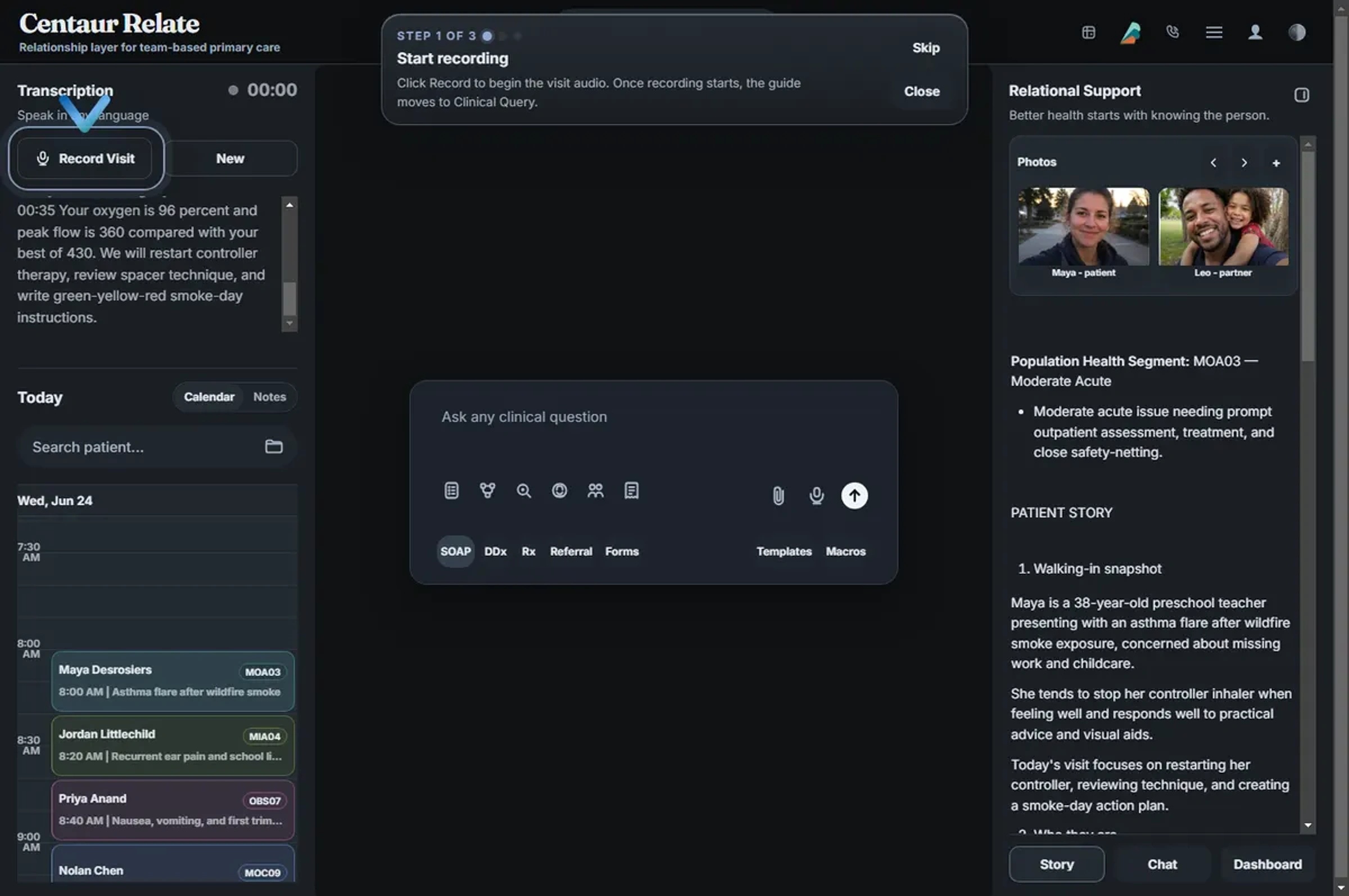Click the MOC09 badge on Nolan's appointment
1349x896 pixels.
coord(262,873)
